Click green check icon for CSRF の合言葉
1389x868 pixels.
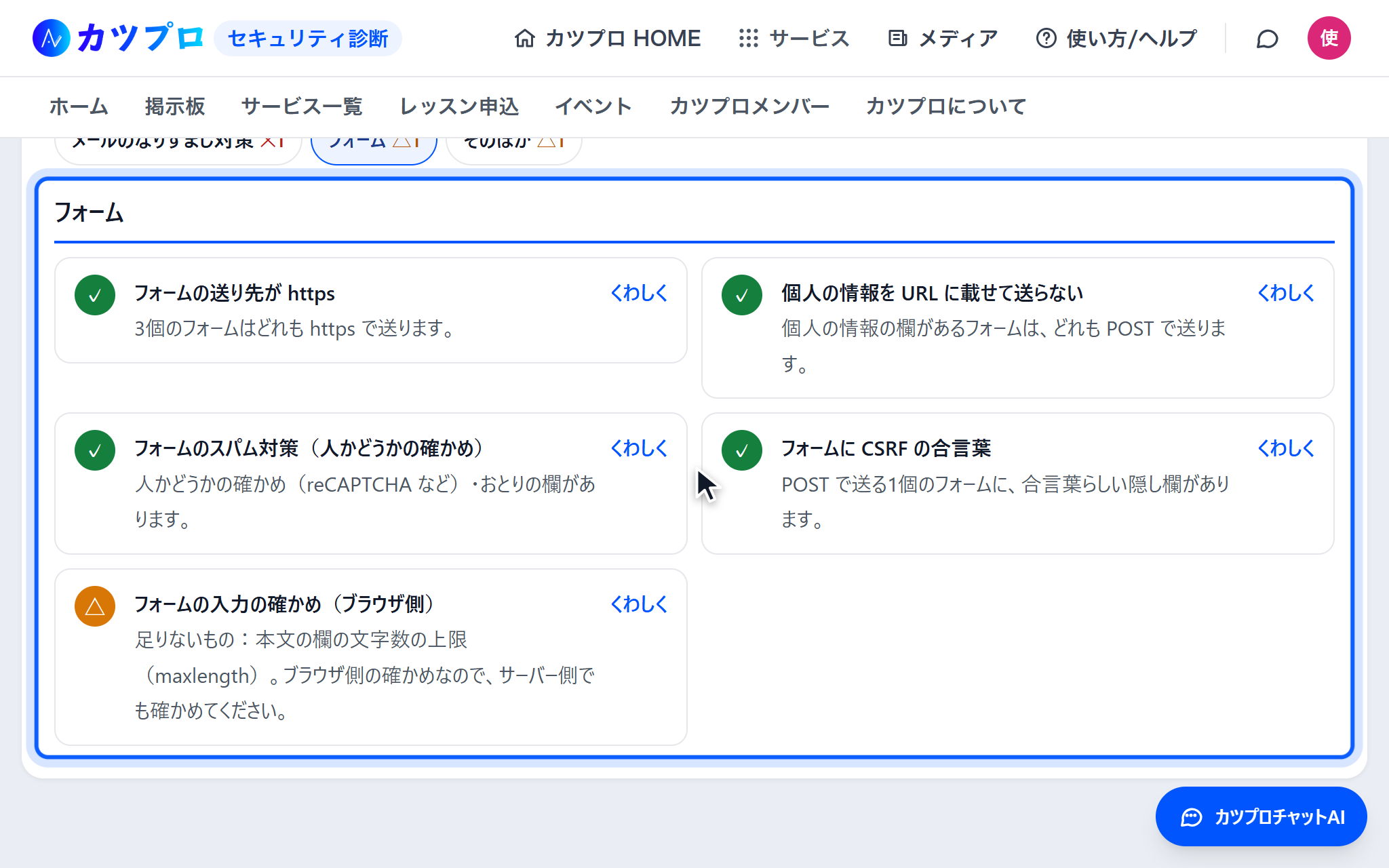(742, 450)
